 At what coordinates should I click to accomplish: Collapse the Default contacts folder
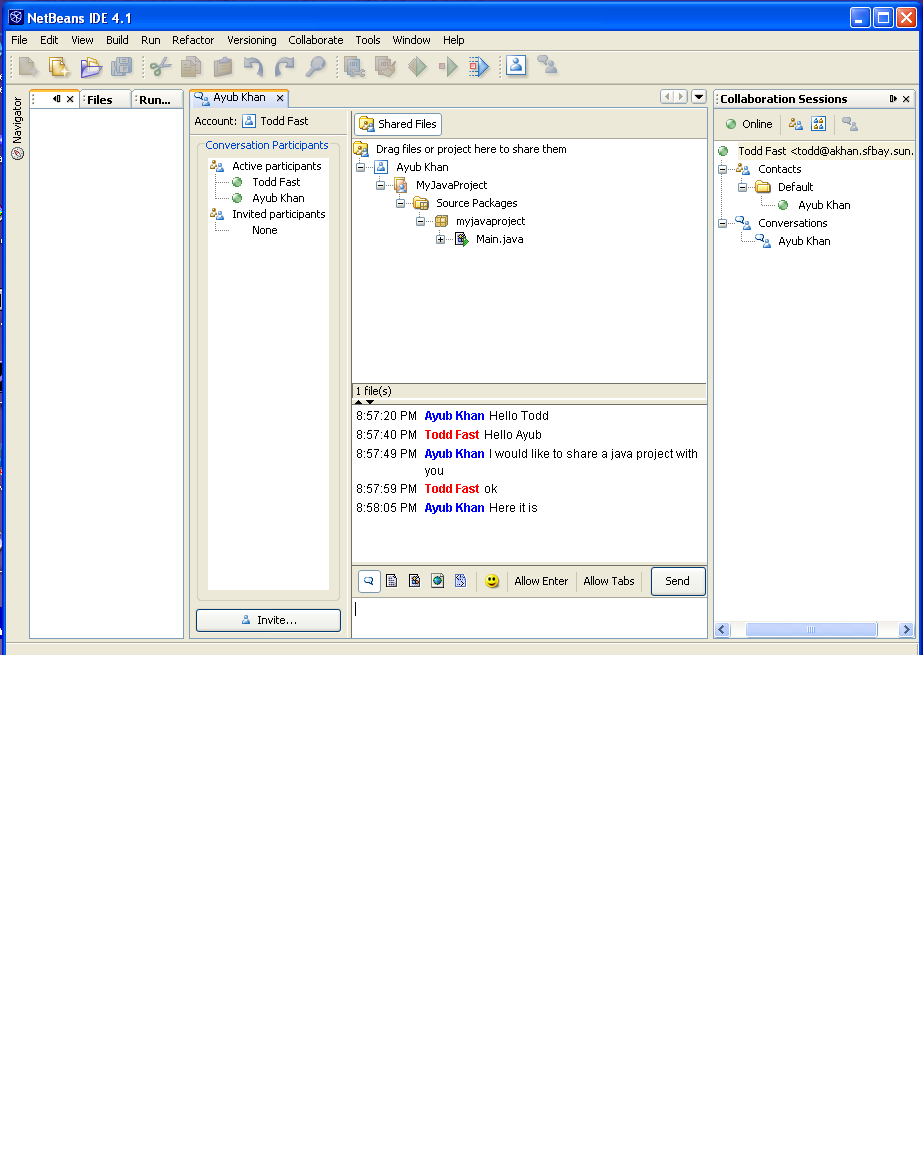tap(742, 187)
